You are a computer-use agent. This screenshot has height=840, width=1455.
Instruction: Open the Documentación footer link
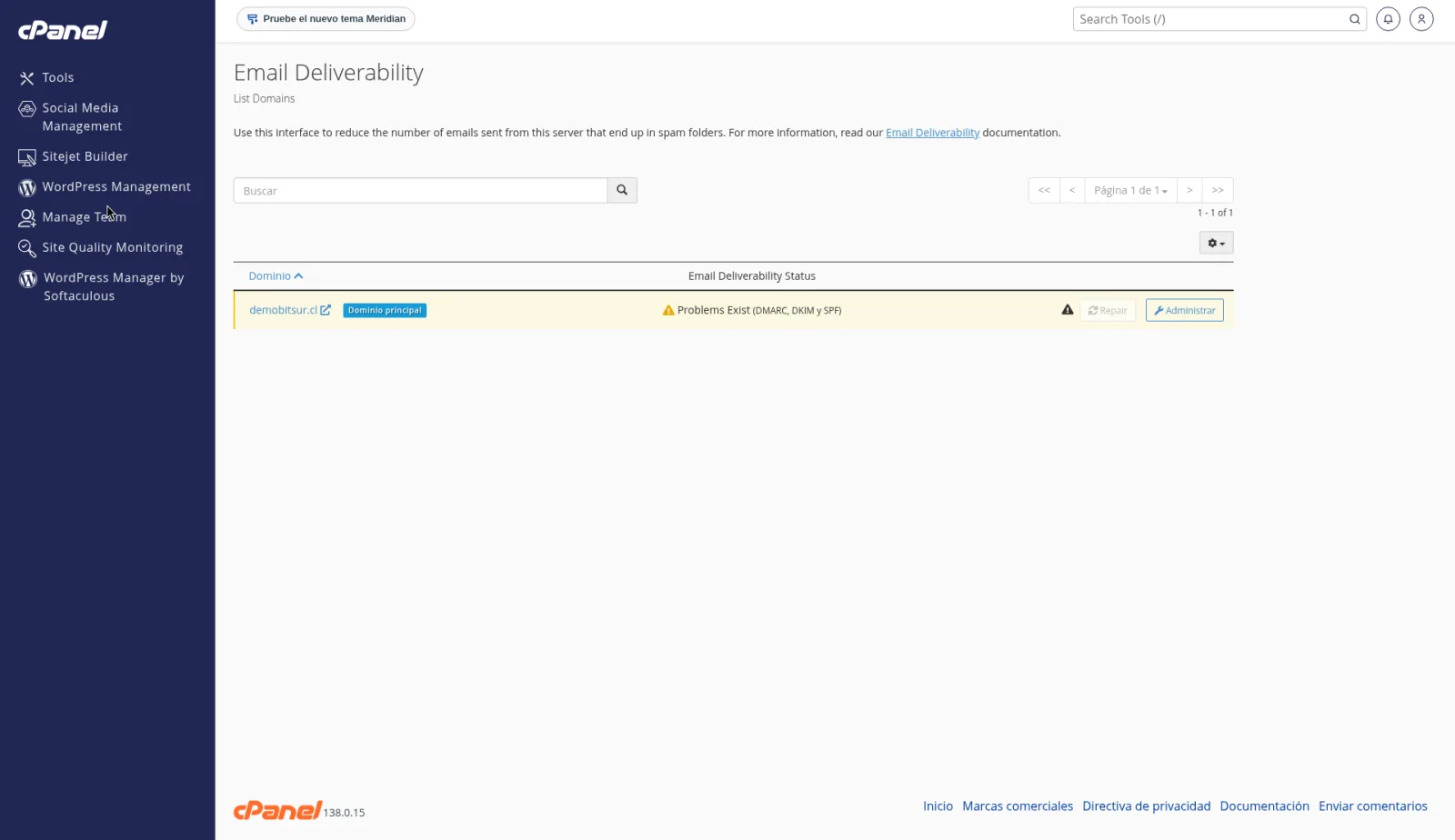click(x=1264, y=806)
